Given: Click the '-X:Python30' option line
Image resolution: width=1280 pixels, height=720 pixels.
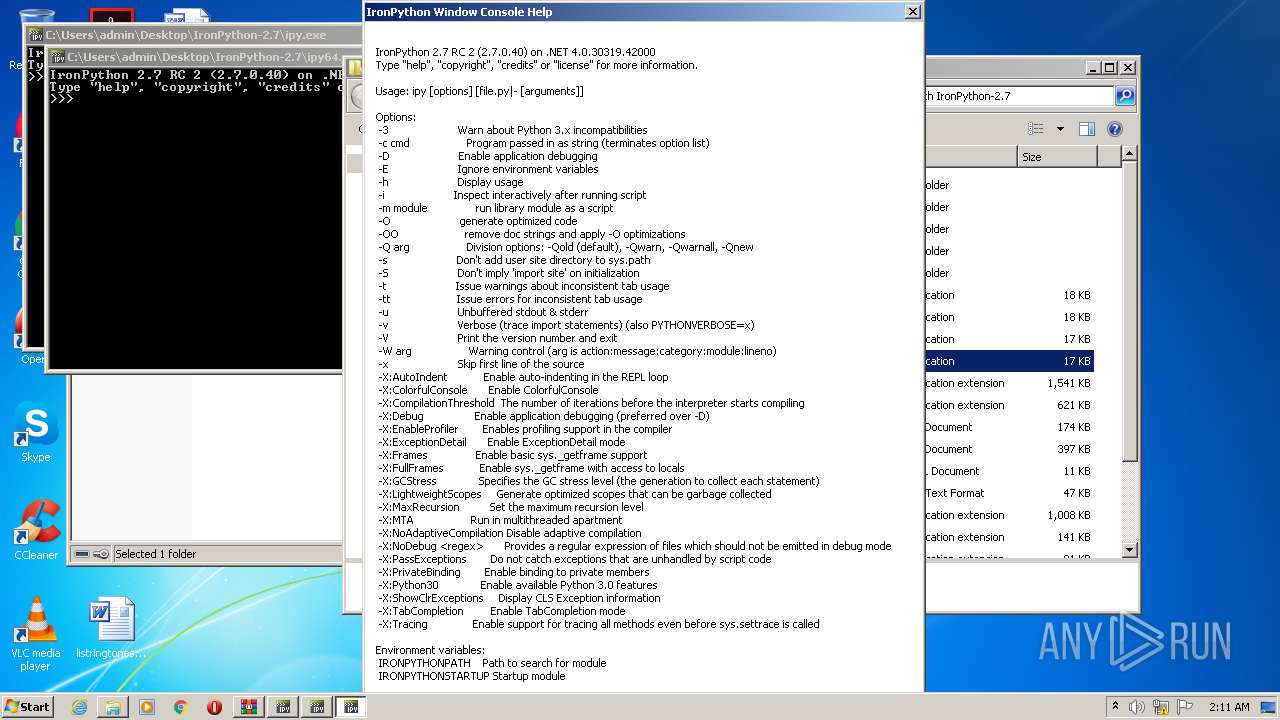Looking at the screenshot, I should pos(518,585).
